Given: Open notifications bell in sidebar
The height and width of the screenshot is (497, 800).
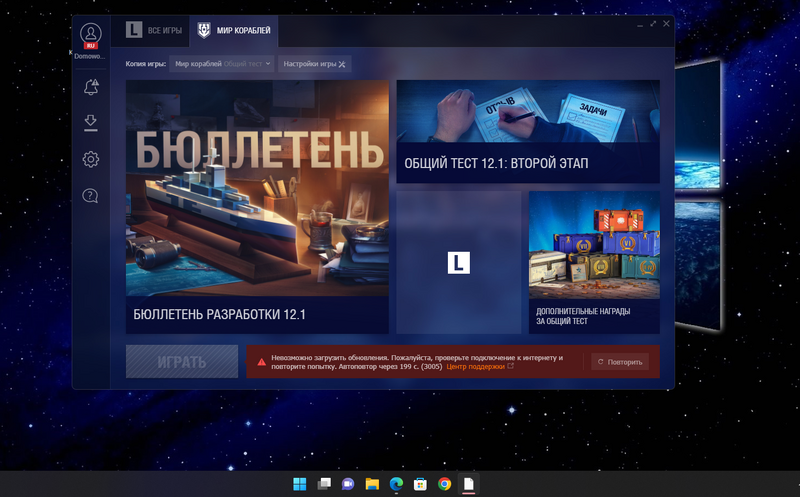Looking at the screenshot, I should coord(91,87).
